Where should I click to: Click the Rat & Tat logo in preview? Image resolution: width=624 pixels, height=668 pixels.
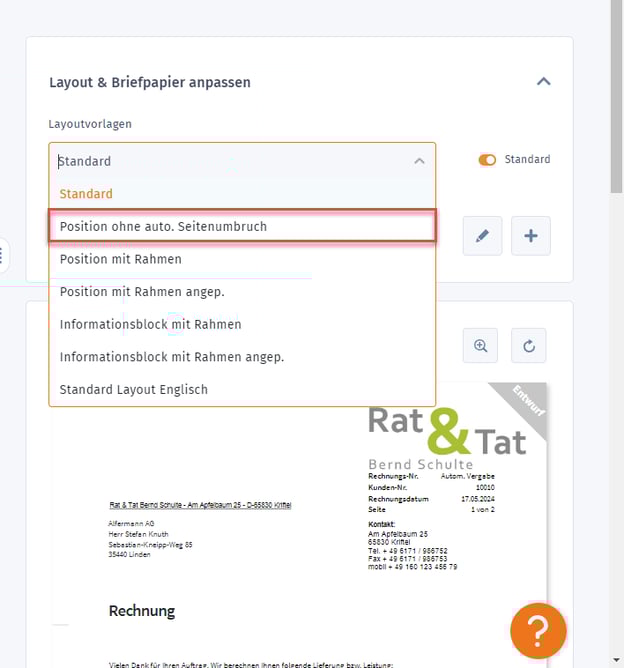point(446,430)
